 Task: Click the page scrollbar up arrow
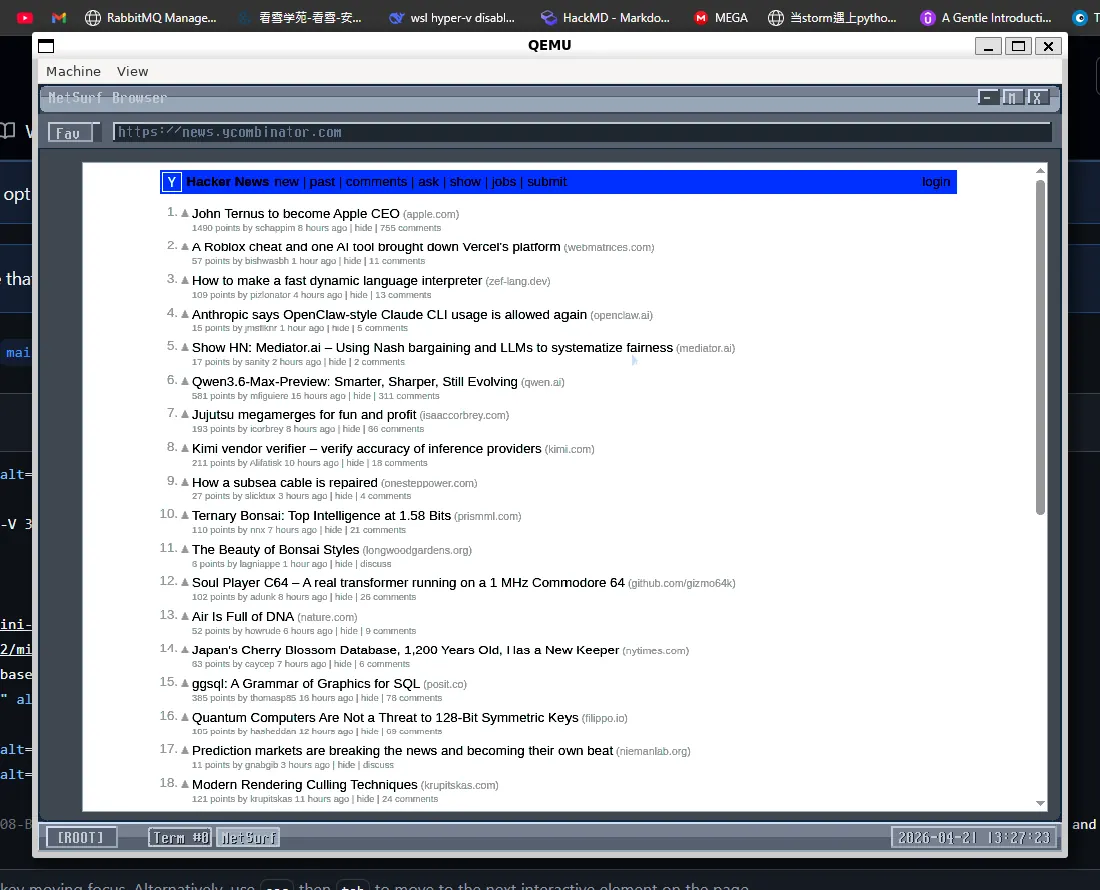1040,170
